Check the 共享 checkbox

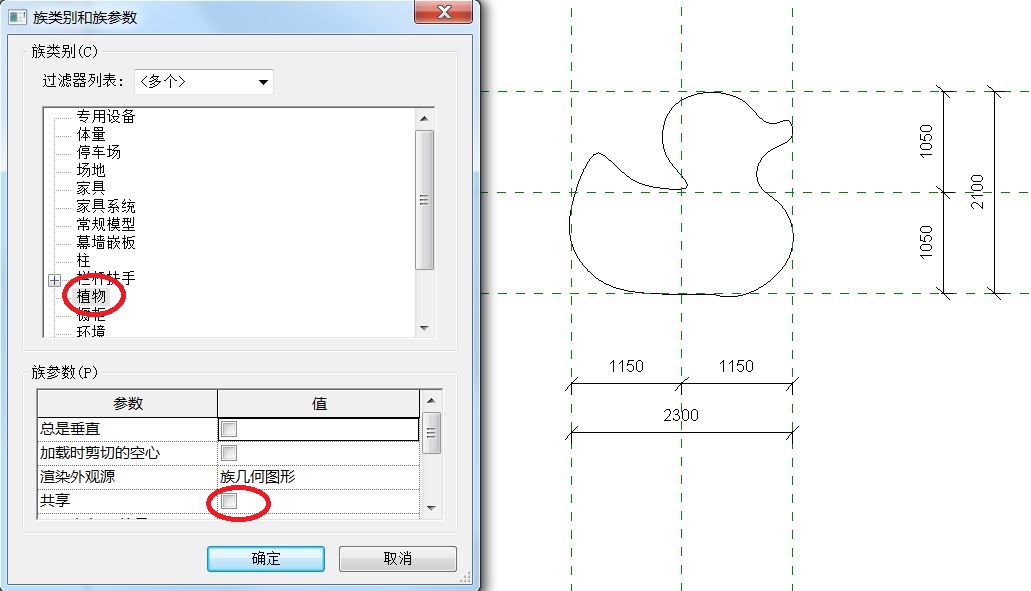pyautogui.click(x=229, y=501)
